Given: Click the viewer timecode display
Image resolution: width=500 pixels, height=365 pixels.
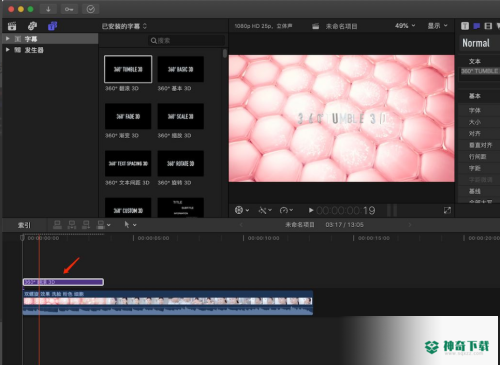Looking at the screenshot, I should coord(346,210).
